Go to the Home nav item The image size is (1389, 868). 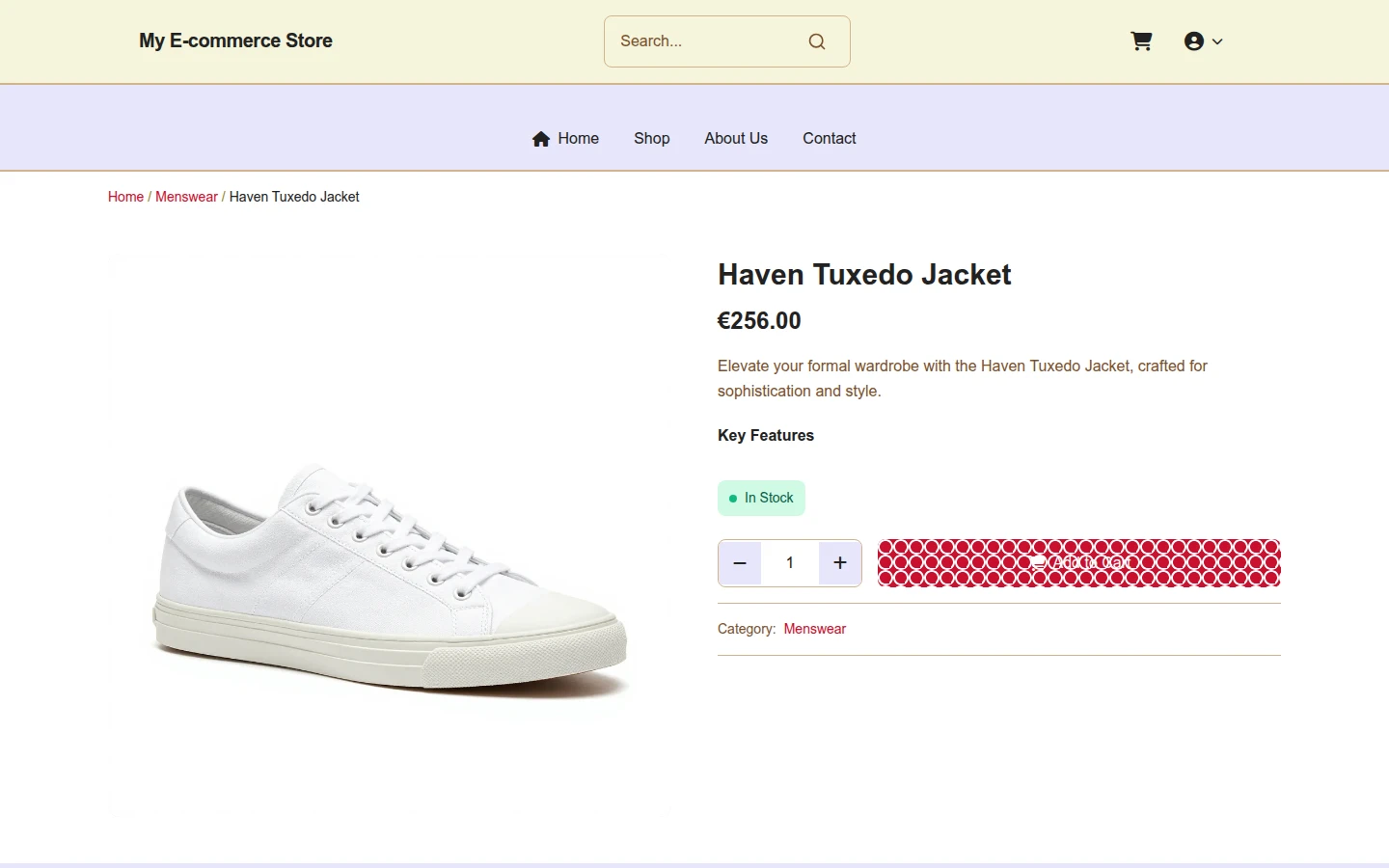pos(565,139)
